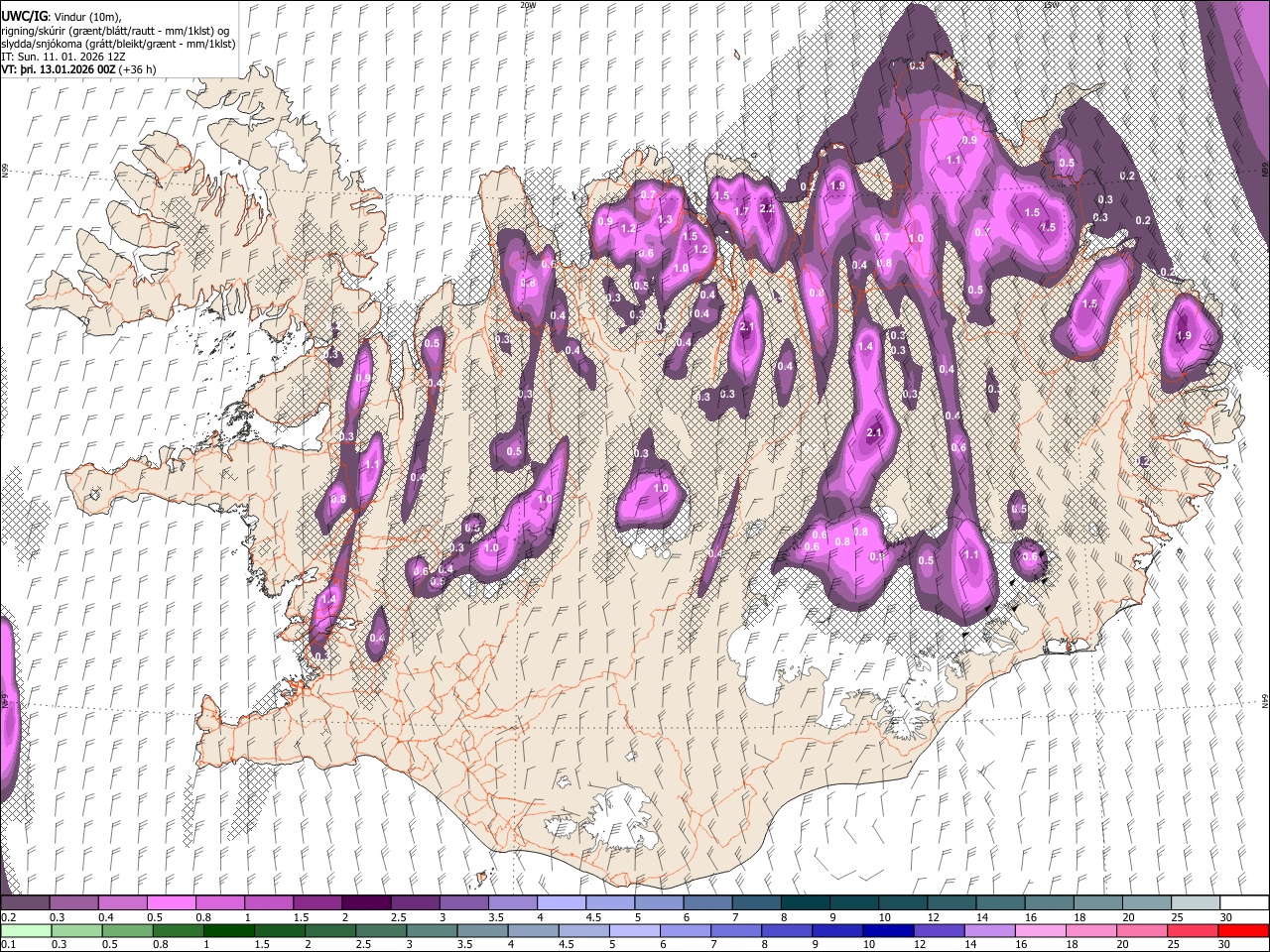Click the darkest purple snow swatch 2 to 2.5
Screen dimensions: 1270x952
click(365, 902)
